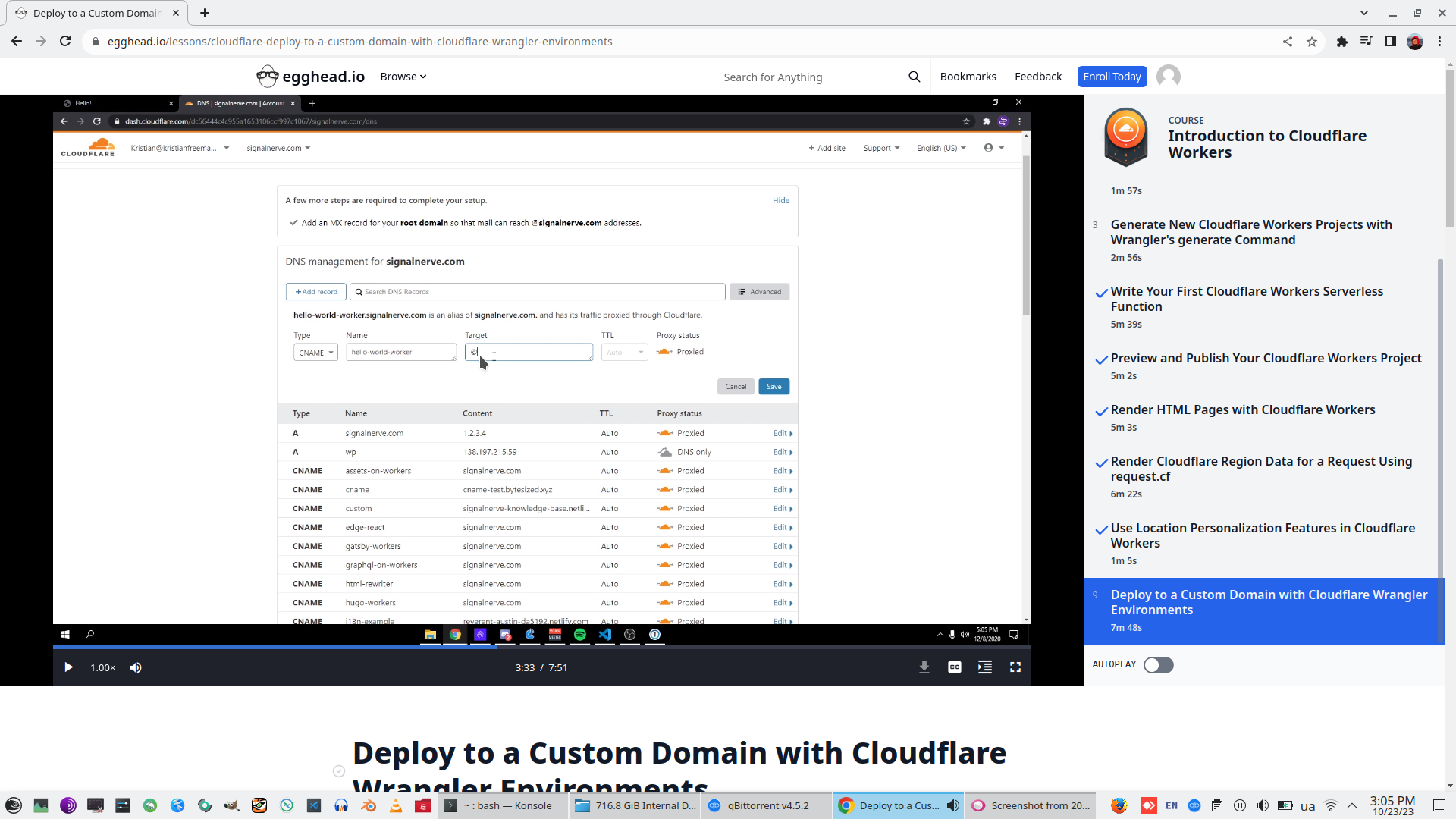
Task: Change playback speed 1.00× selector
Action: pos(102,667)
